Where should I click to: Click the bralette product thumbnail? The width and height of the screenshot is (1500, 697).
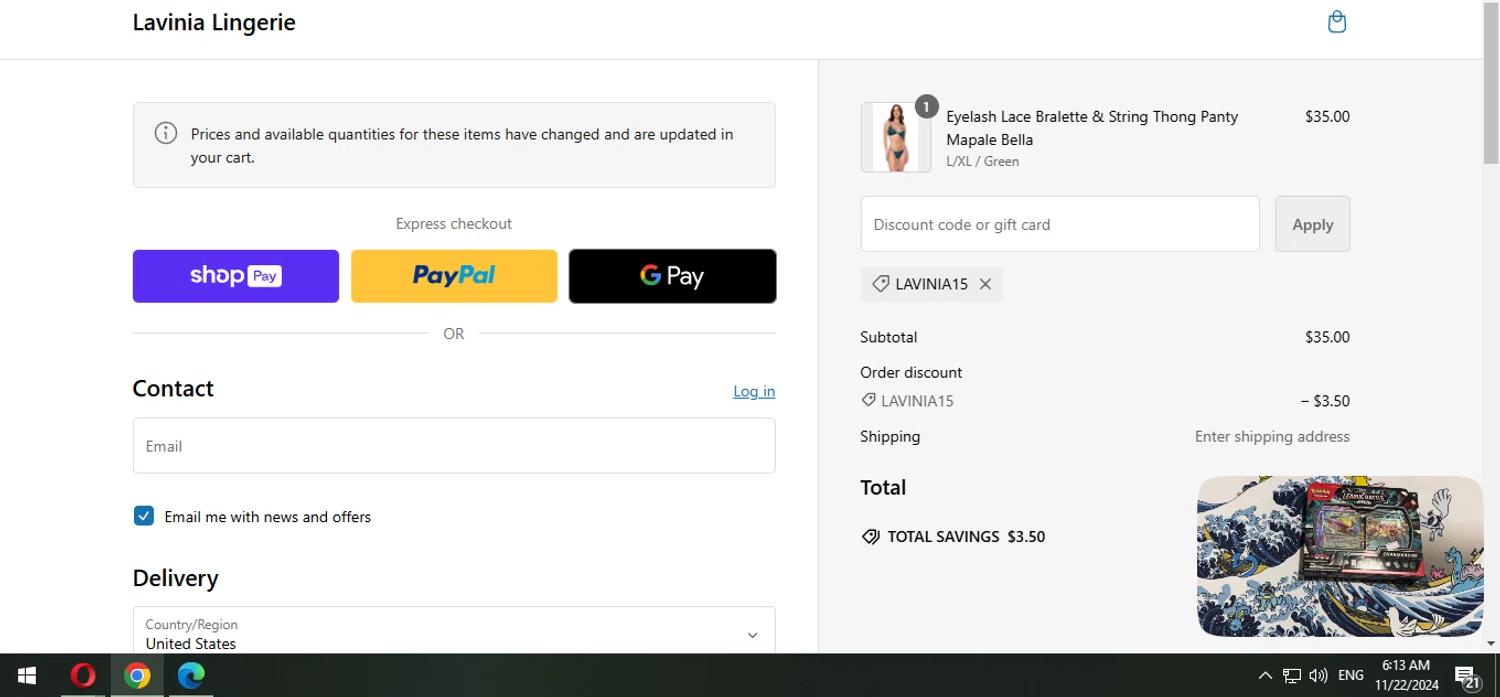pos(895,137)
